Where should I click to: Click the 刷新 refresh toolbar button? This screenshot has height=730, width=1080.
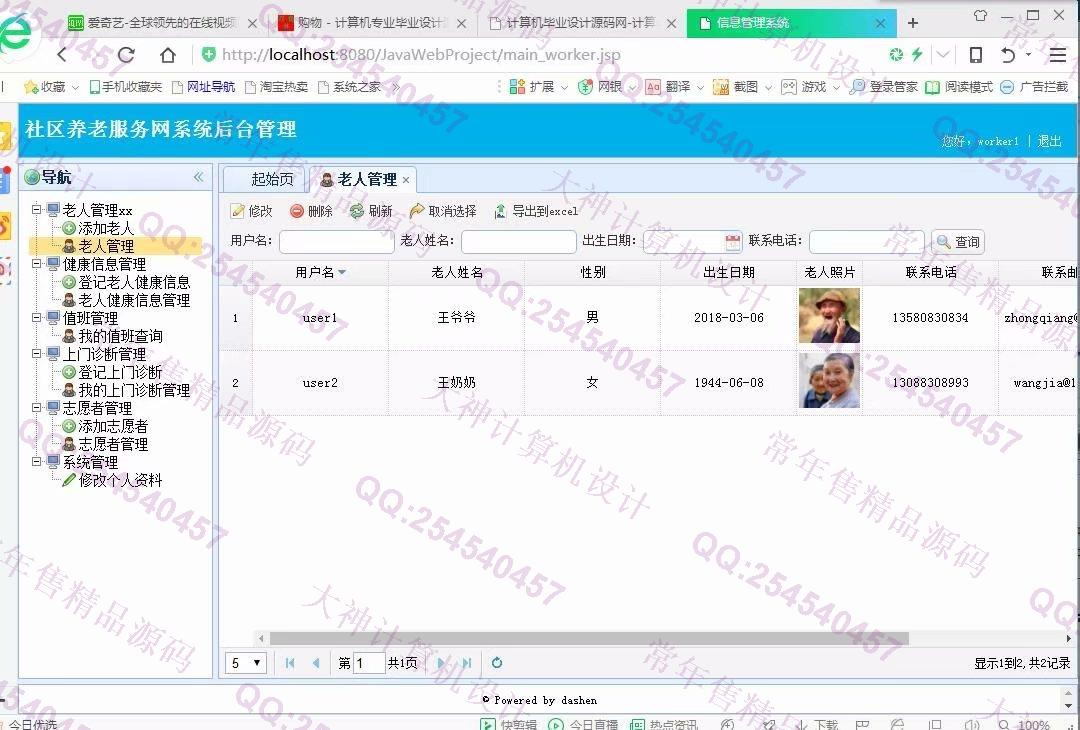pos(371,211)
